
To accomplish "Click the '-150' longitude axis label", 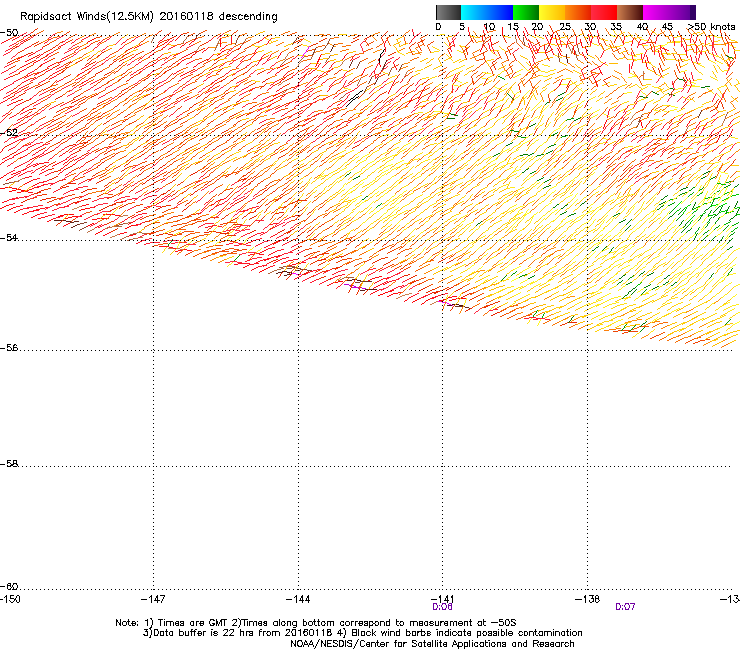I will [x=10, y=599].
